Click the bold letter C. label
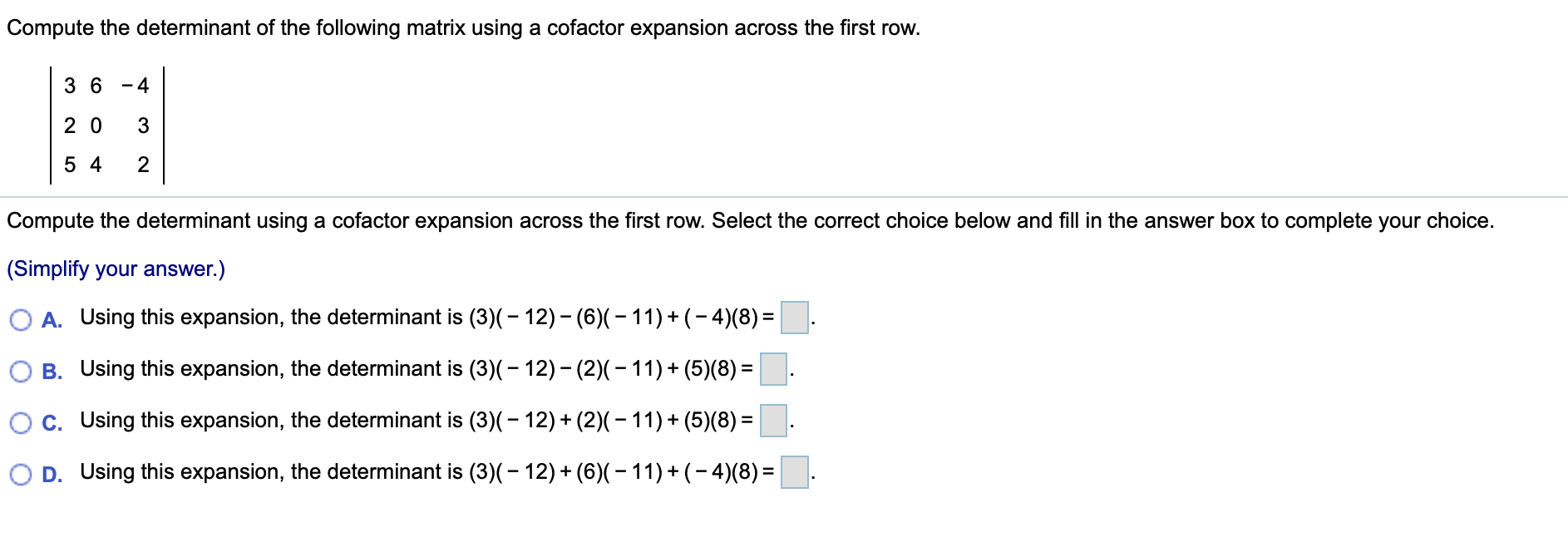The width and height of the screenshot is (1568, 547). click(52, 423)
